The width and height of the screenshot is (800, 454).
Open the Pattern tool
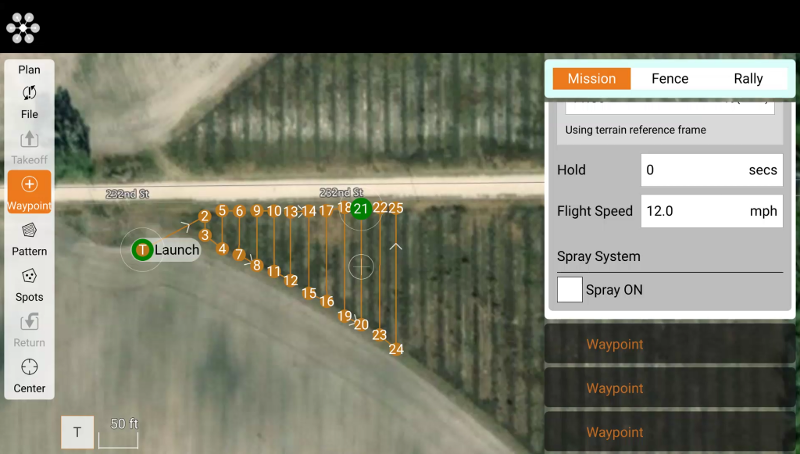click(29, 239)
